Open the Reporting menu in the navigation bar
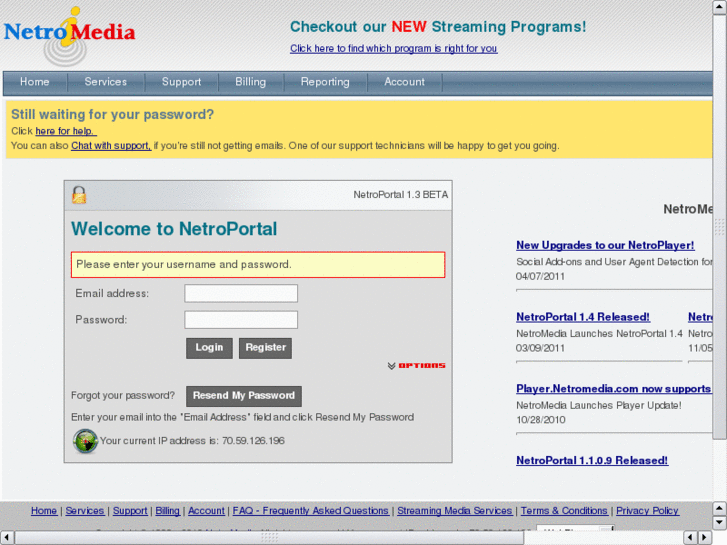Viewport: 727px width, 545px height. (x=325, y=82)
